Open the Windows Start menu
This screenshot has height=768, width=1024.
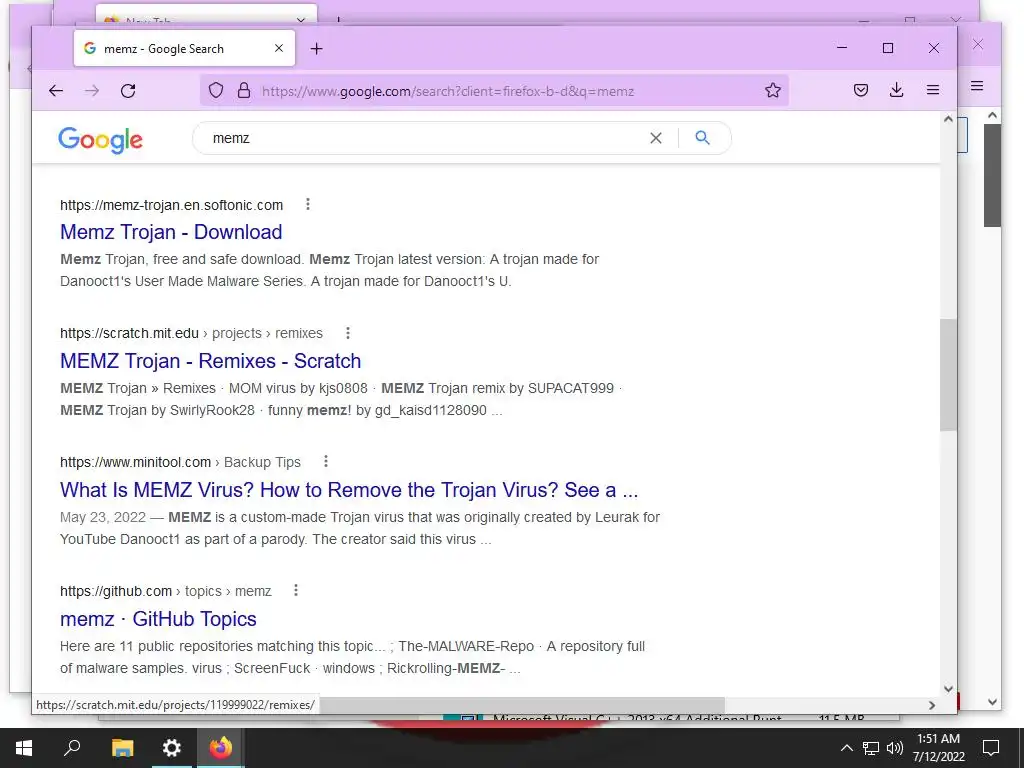24,748
